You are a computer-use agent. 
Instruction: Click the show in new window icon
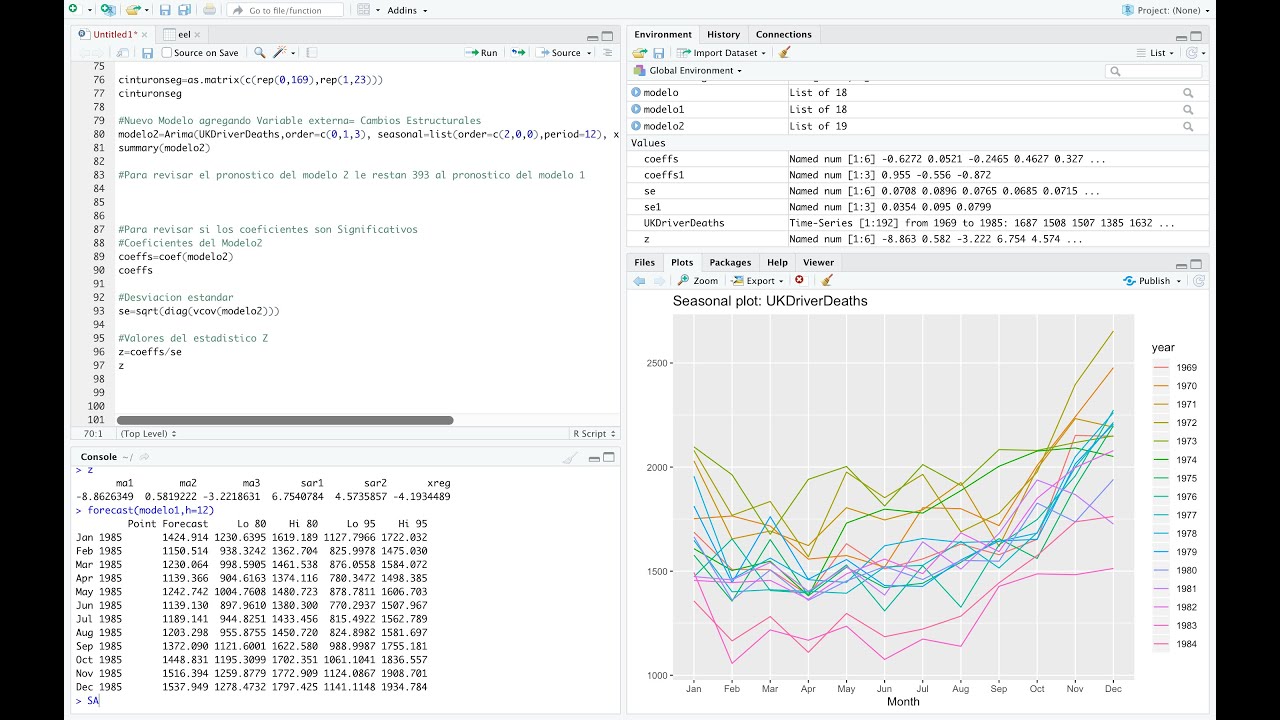(123, 52)
